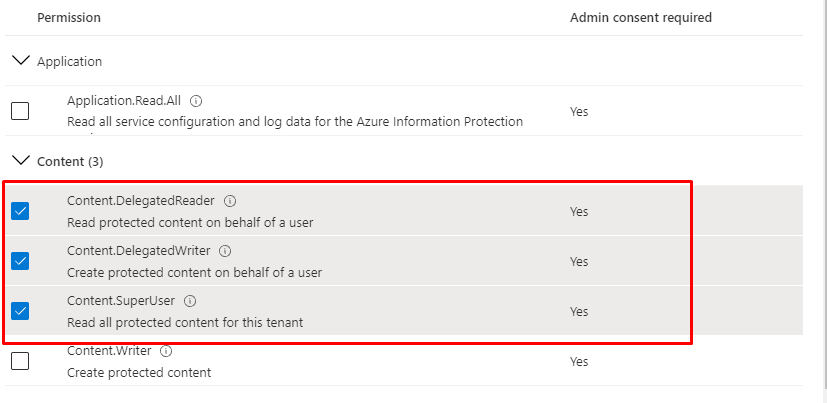This screenshot has width=827, height=403.
Task: Click info icon beside Content.DelegatedReader
Action: point(231,201)
